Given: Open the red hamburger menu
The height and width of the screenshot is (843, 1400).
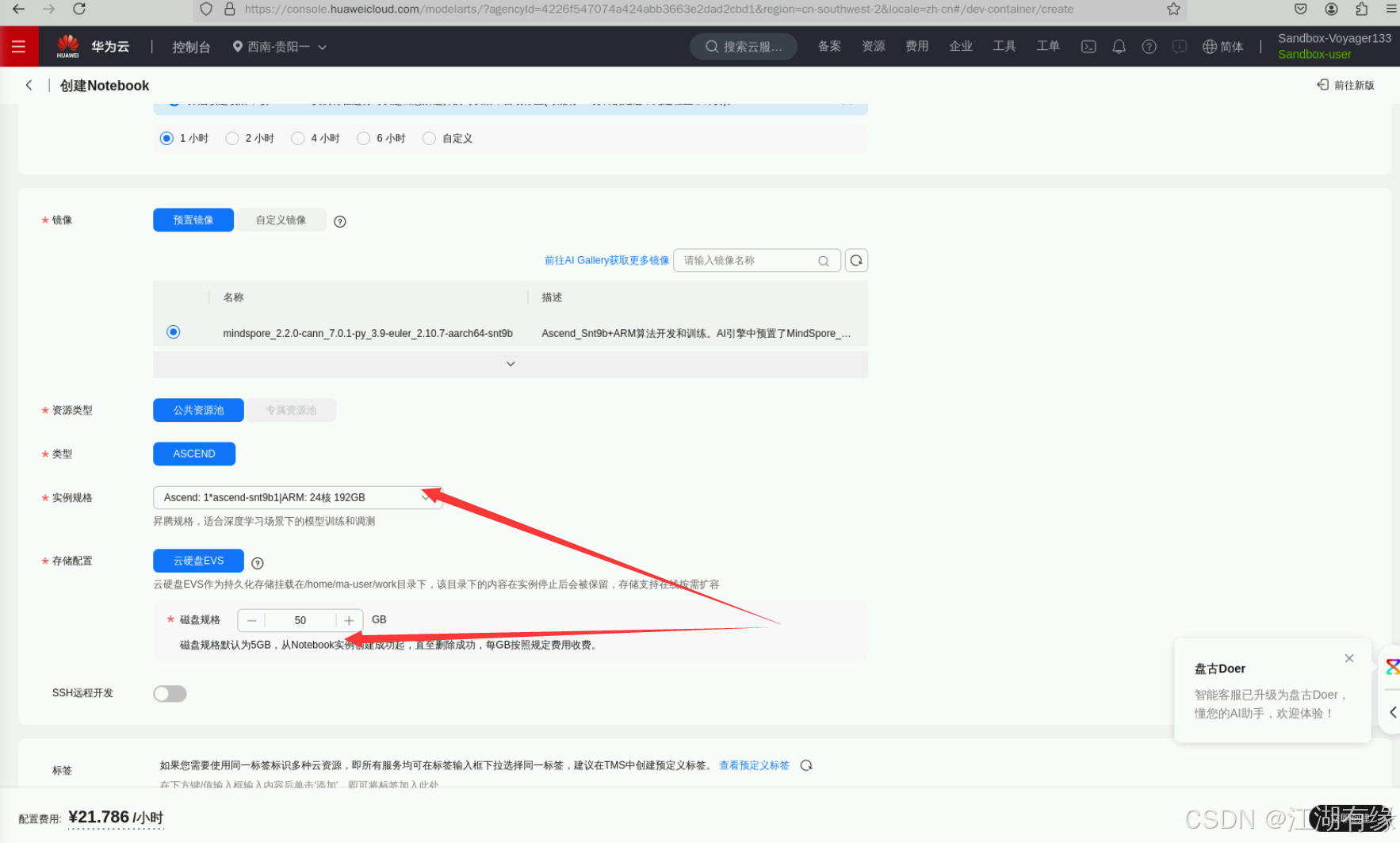Looking at the screenshot, I should coord(18,47).
